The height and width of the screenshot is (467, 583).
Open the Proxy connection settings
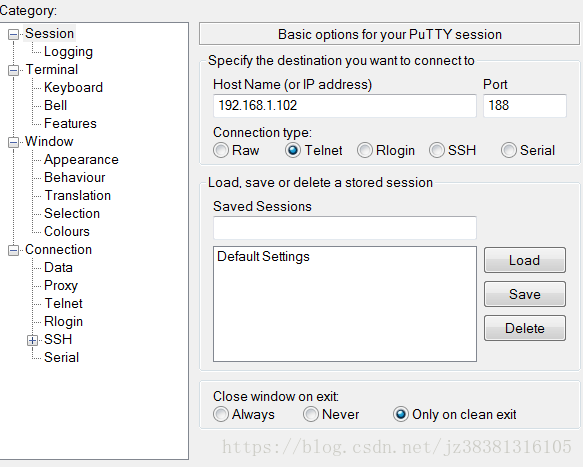(x=61, y=286)
